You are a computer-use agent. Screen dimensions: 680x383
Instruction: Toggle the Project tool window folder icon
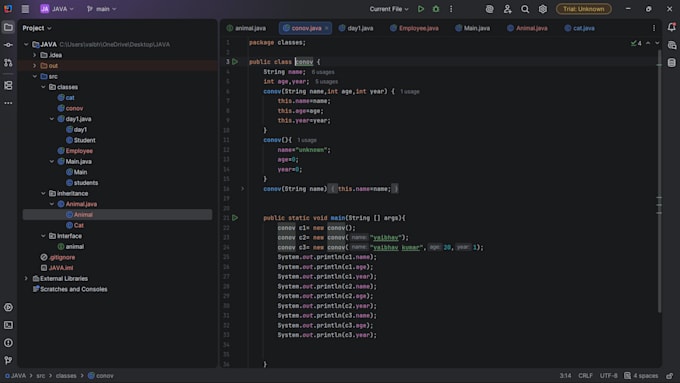pyautogui.click(x=8, y=27)
